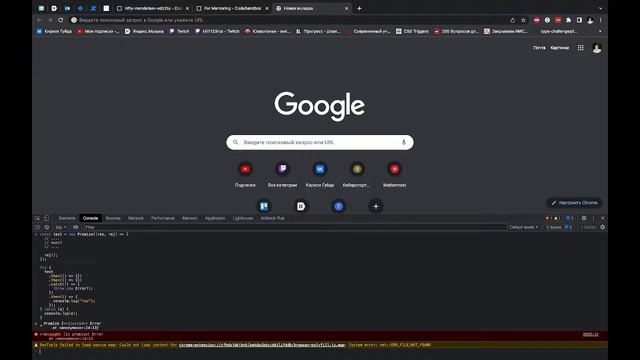
Task: Open the DevTools three-dot customize menu
Action: [593, 218]
